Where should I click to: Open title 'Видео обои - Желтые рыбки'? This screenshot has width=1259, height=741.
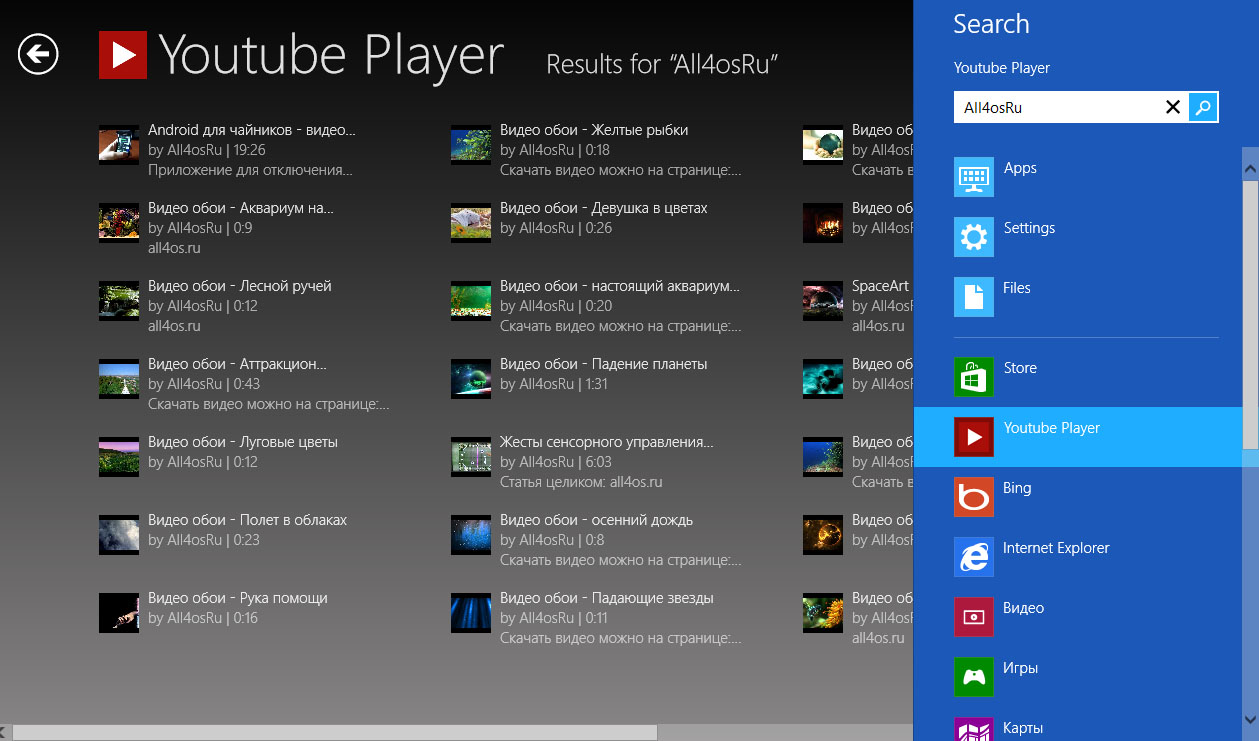pyautogui.click(x=594, y=130)
